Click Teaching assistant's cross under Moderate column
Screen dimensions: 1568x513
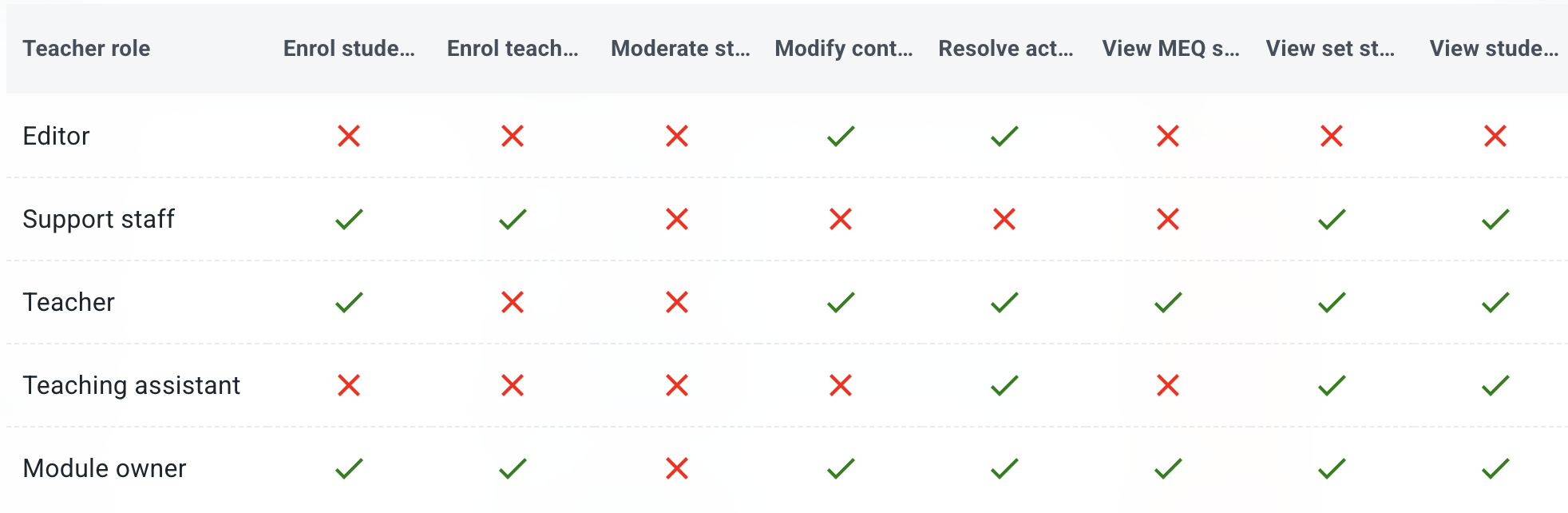[x=677, y=385]
